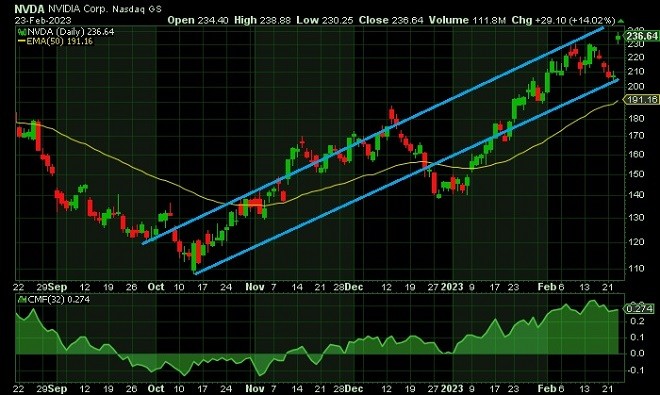Click the High 238.88 value
Screen dimensions: 660x395
[x=262, y=20]
